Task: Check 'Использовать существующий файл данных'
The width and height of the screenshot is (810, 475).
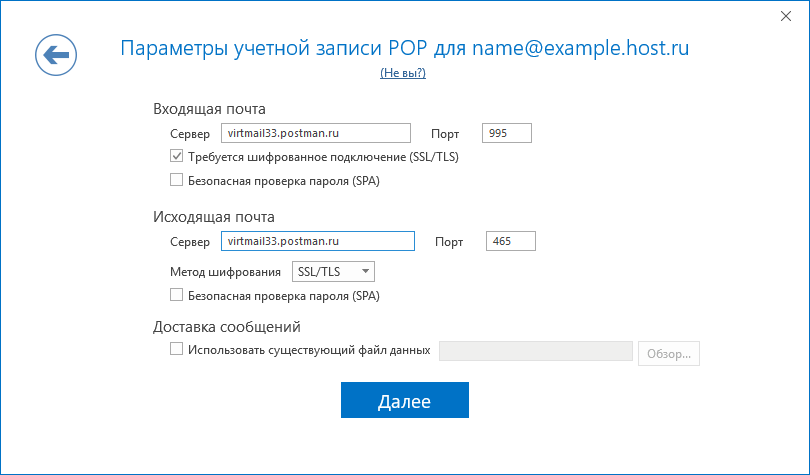Action: [177, 349]
